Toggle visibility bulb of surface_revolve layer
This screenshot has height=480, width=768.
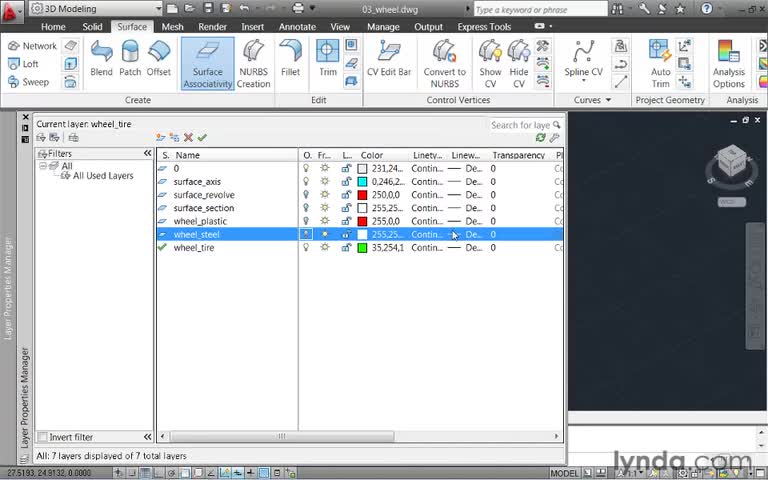click(306, 195)
